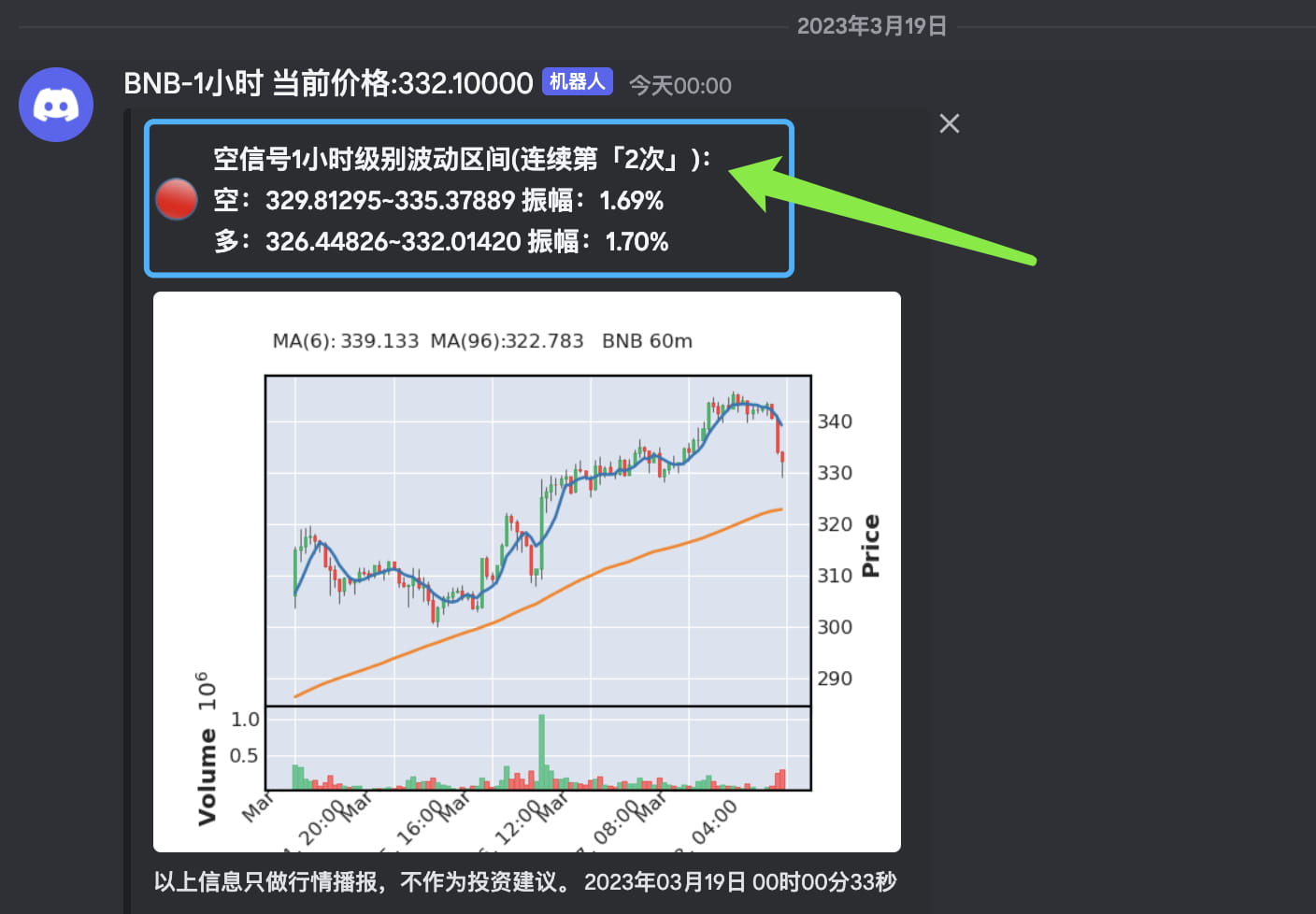The image size is (1316, 914).
Task: Click the 290 price tick label
Action: pyautogui.click(x=835, y=678)
